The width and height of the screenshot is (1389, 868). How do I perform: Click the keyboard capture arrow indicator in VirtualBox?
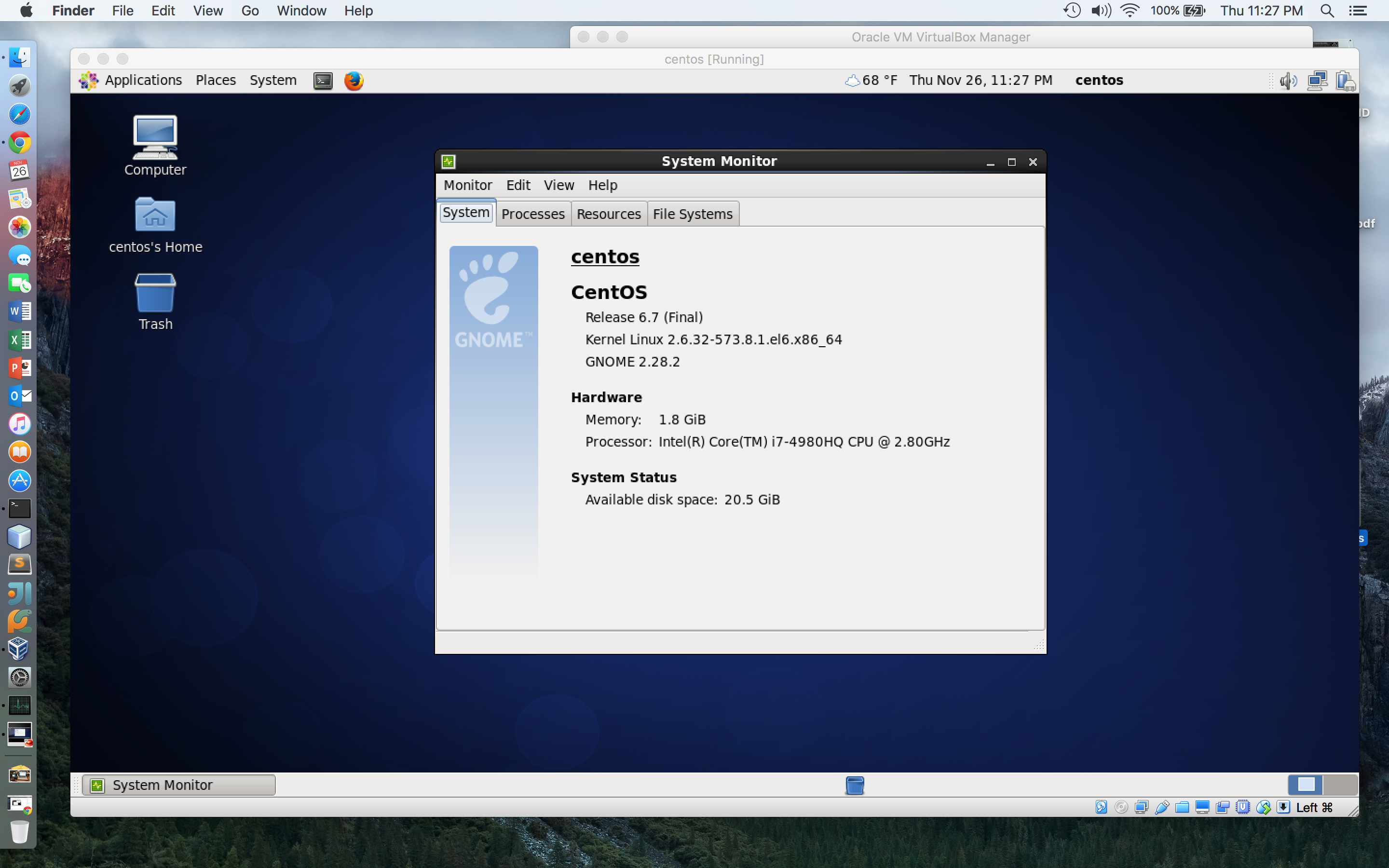tap(1283, 807)
